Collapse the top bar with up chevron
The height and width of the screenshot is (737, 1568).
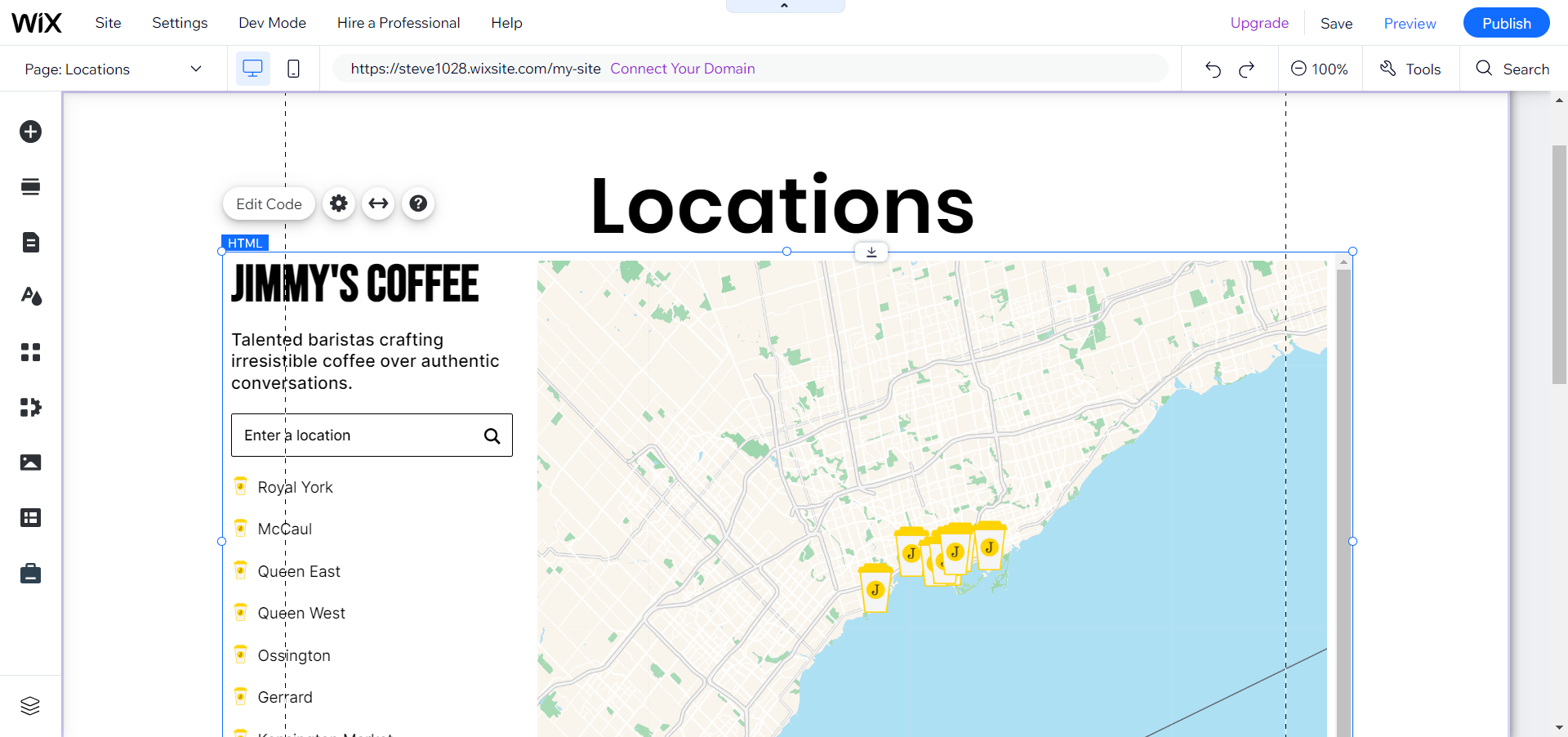pos(785,6)
